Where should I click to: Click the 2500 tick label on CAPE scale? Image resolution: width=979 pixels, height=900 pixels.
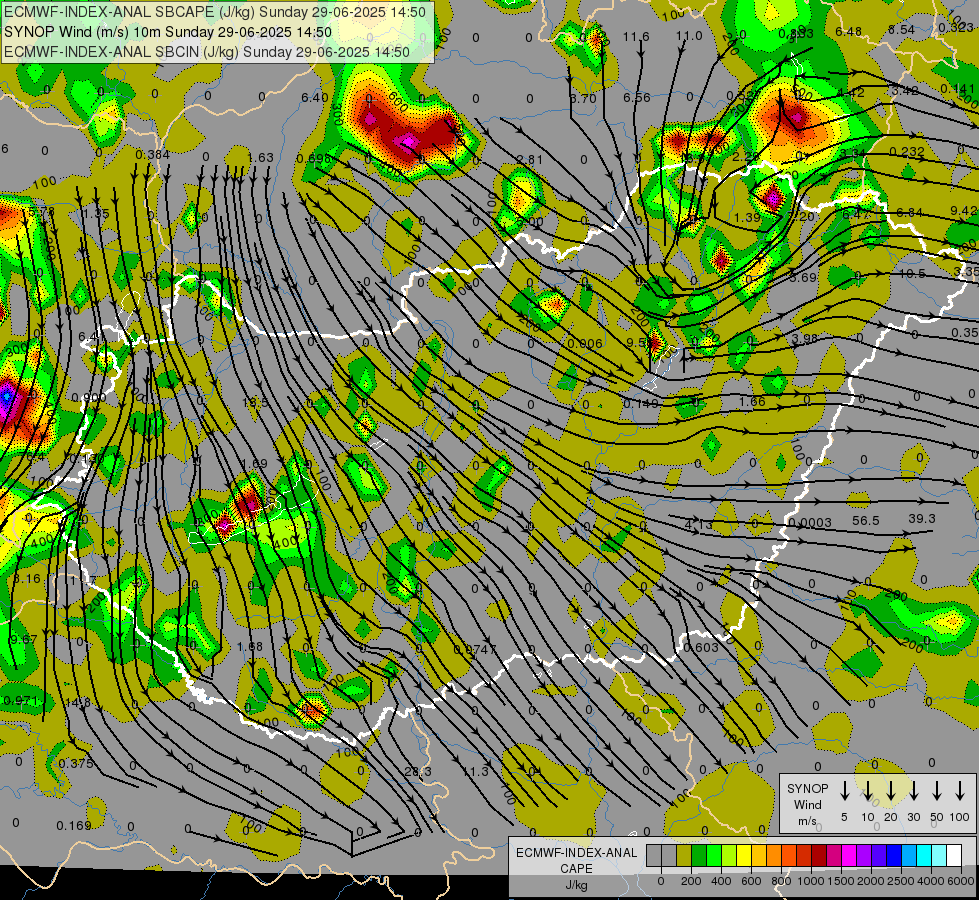tap(900, 881)
